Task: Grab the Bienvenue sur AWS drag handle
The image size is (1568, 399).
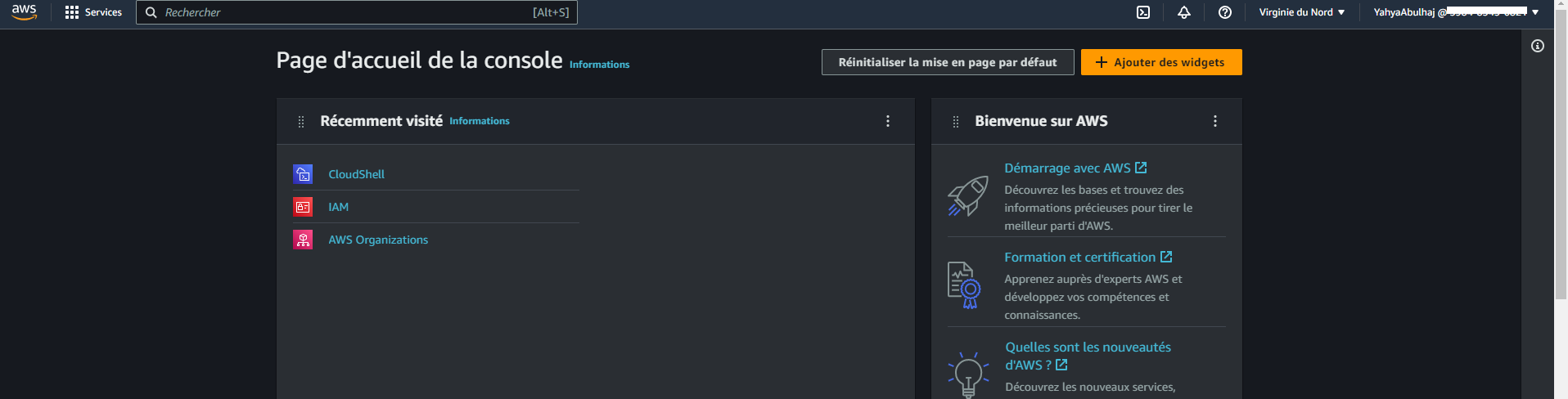Action: click(956, 121)
